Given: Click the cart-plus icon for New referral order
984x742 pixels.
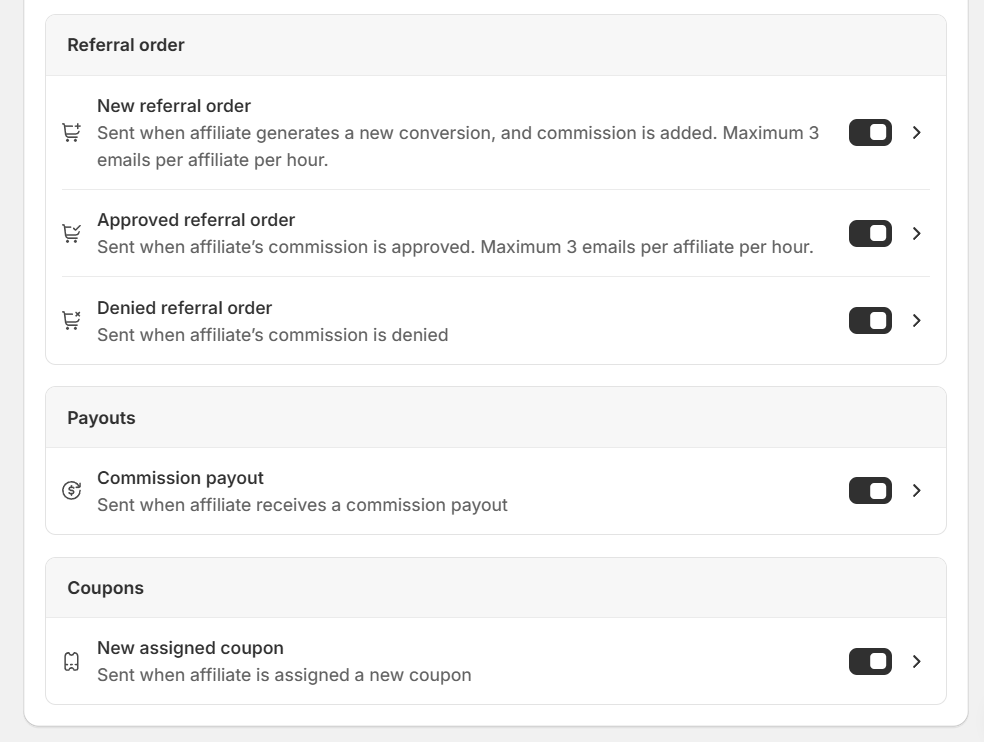Looking at the screenshot, I should [x=72, y=133].
